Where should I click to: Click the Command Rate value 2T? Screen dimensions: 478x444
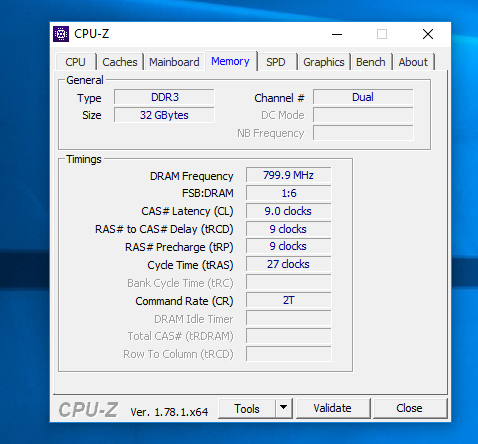289,300
